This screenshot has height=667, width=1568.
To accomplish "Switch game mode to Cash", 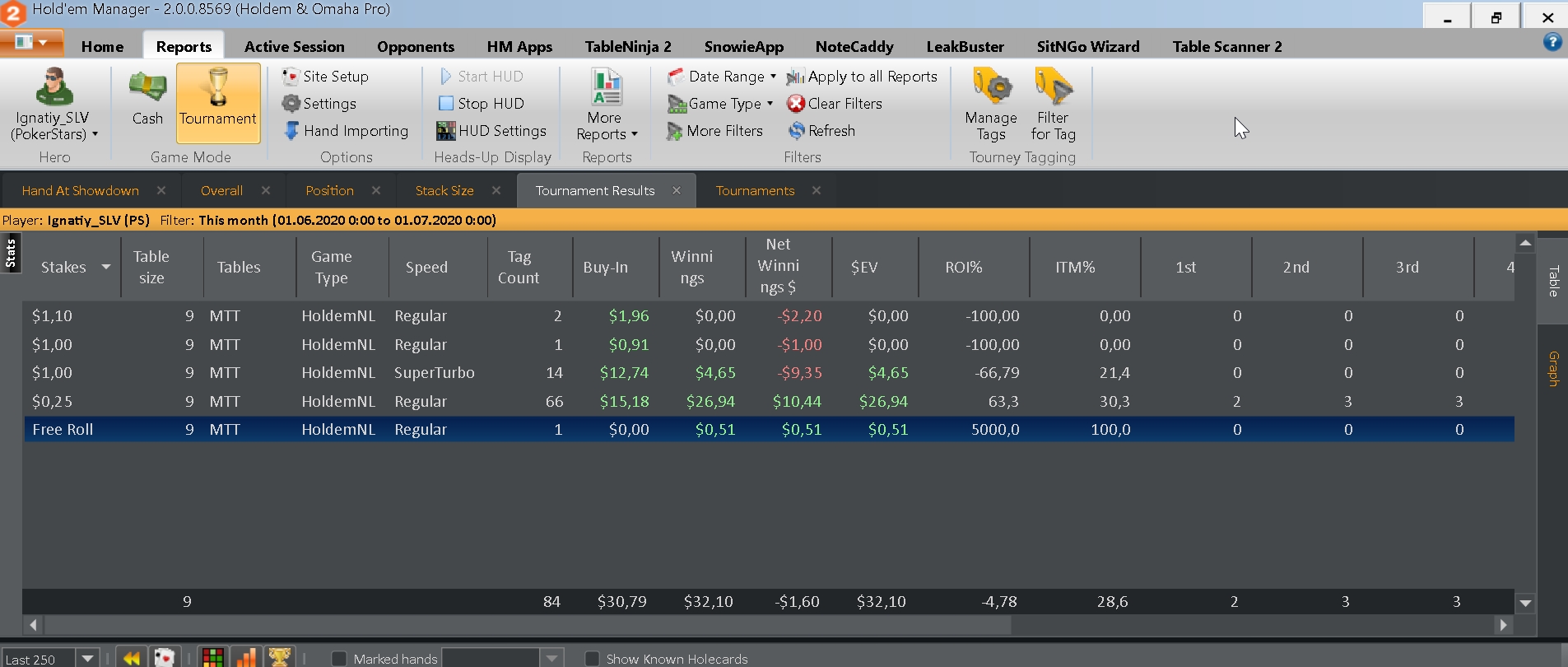I will pos(147,99).
